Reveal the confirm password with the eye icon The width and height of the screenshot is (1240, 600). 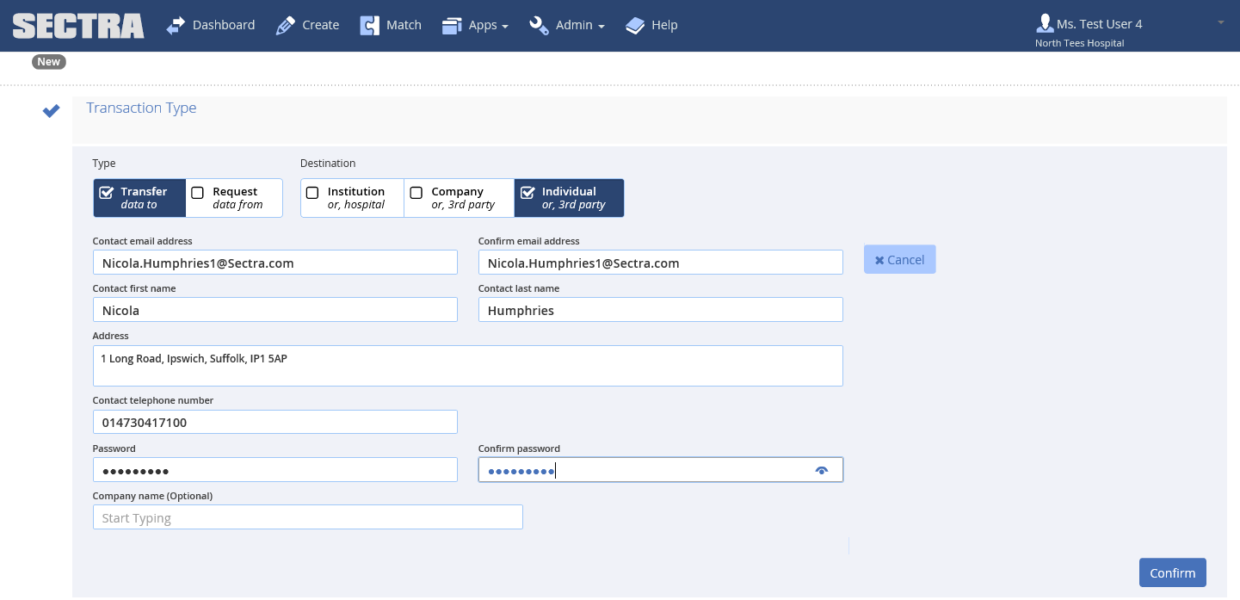(822, 469)
